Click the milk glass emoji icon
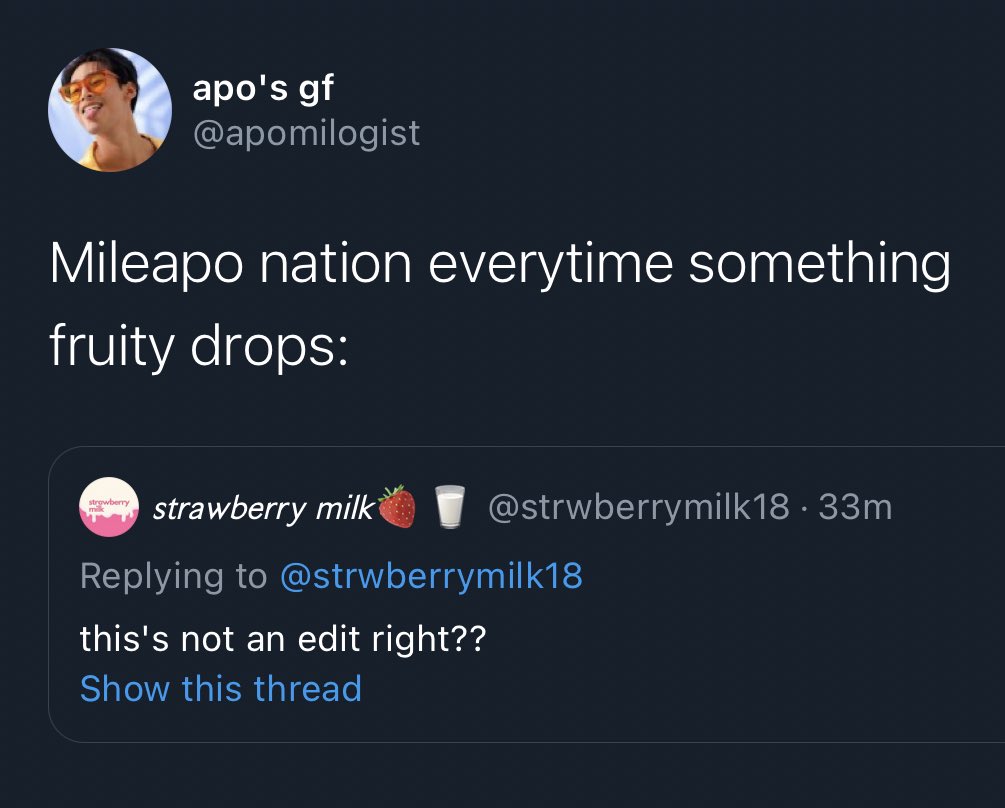1005x808 pixels. (450, 506)
